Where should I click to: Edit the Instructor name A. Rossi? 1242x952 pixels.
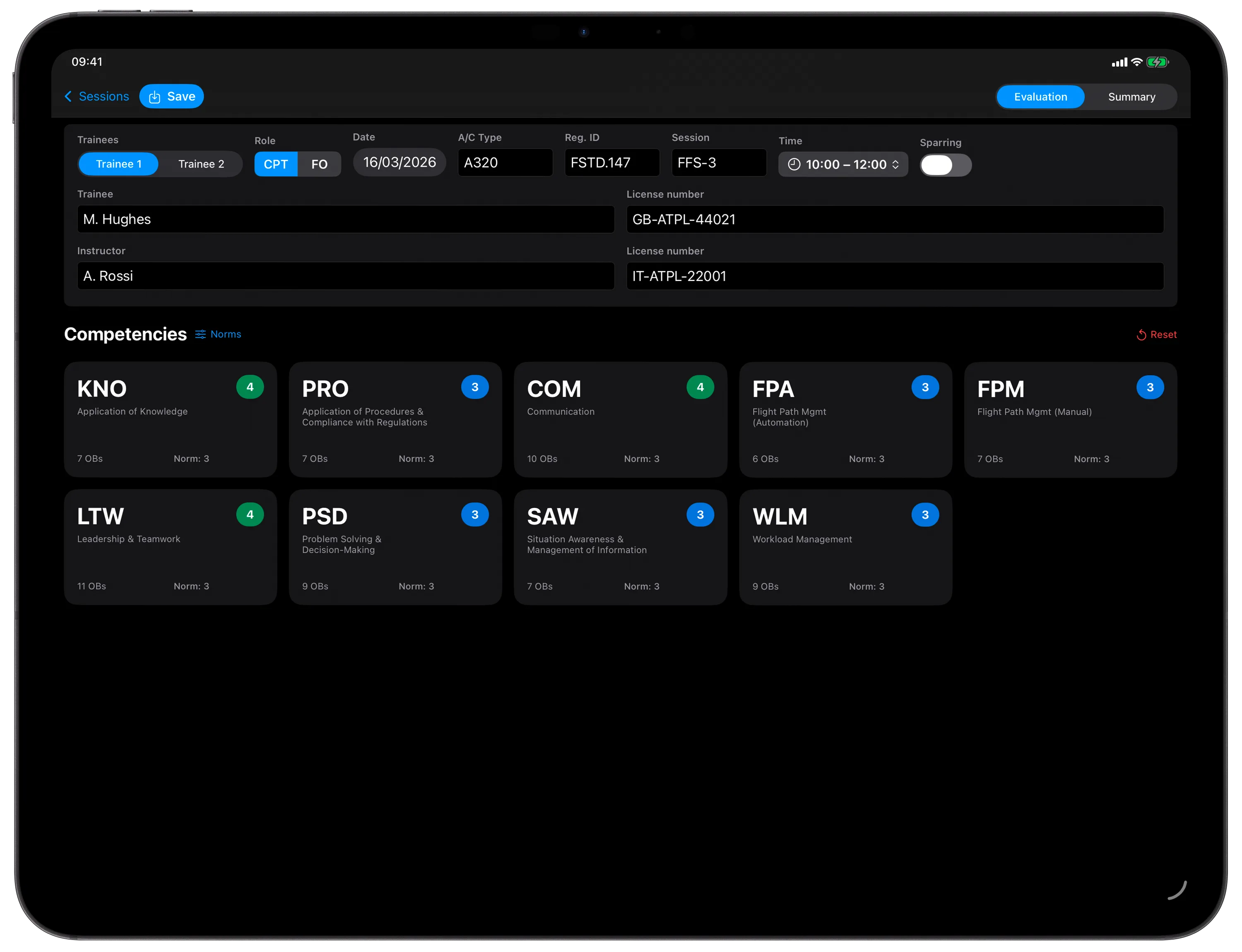[346, 276]
